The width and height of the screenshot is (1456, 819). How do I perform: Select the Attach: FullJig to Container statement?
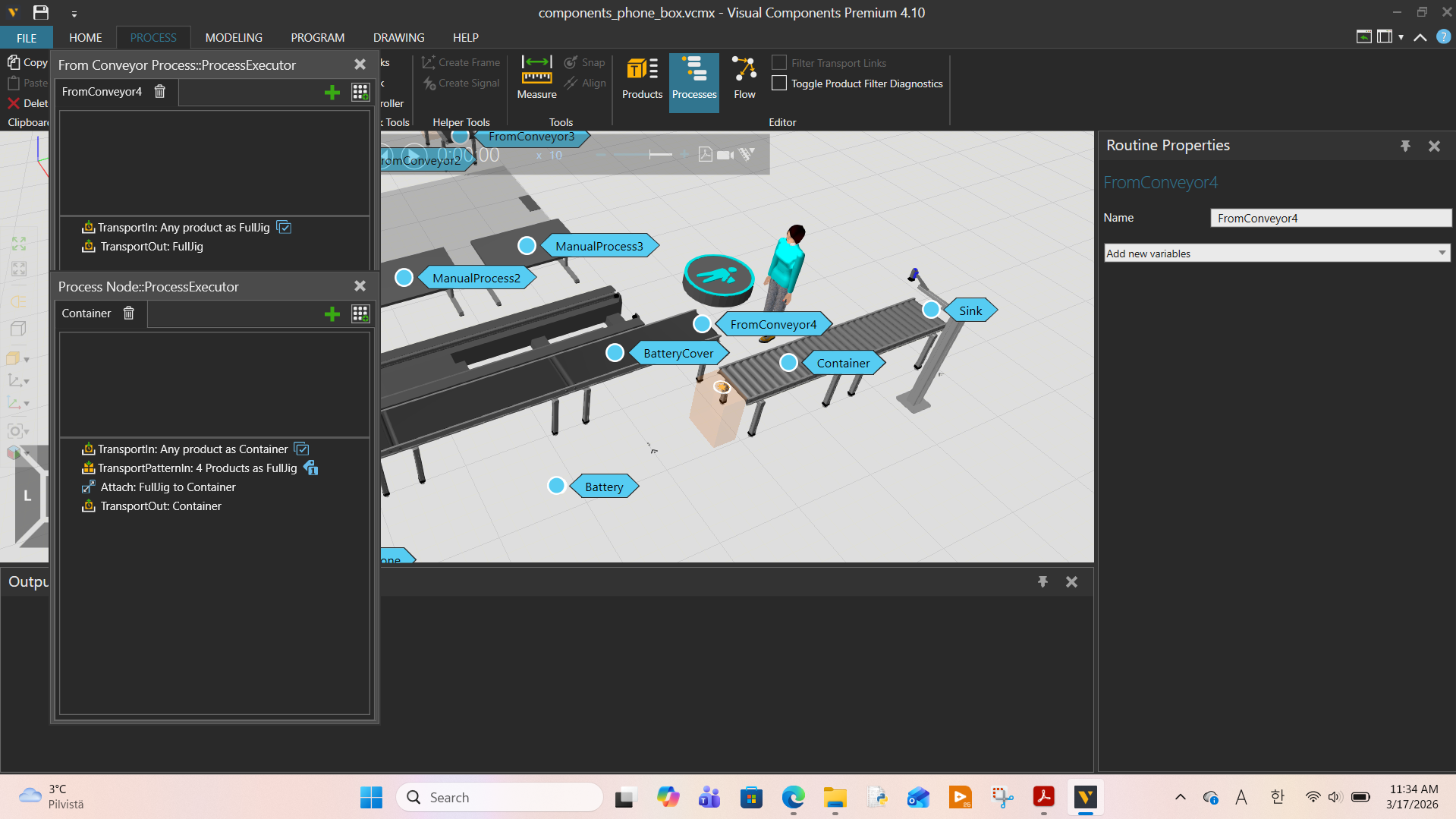pyautogui.click(x=168, y=487)
